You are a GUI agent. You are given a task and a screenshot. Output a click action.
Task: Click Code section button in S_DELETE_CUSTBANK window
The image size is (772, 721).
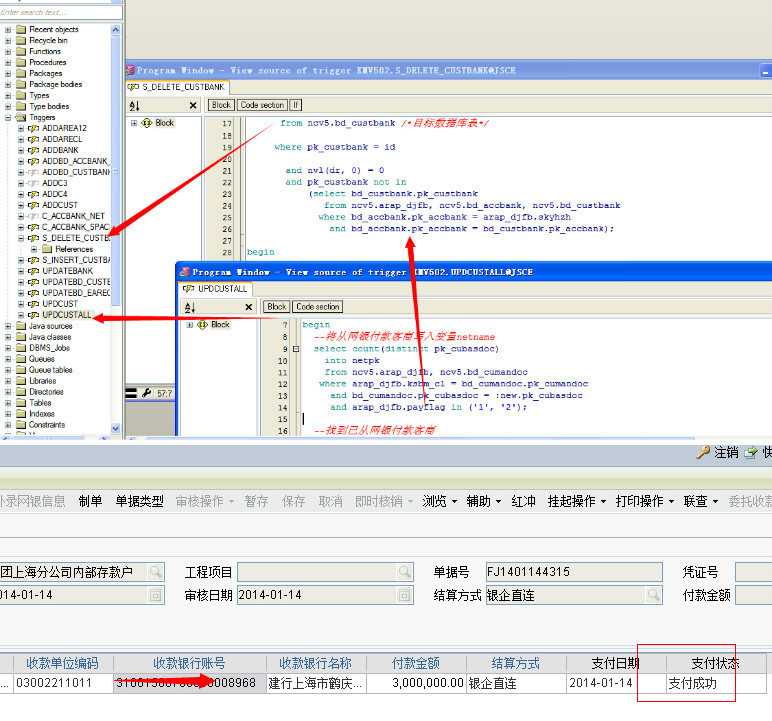click(x=262, y=105)
